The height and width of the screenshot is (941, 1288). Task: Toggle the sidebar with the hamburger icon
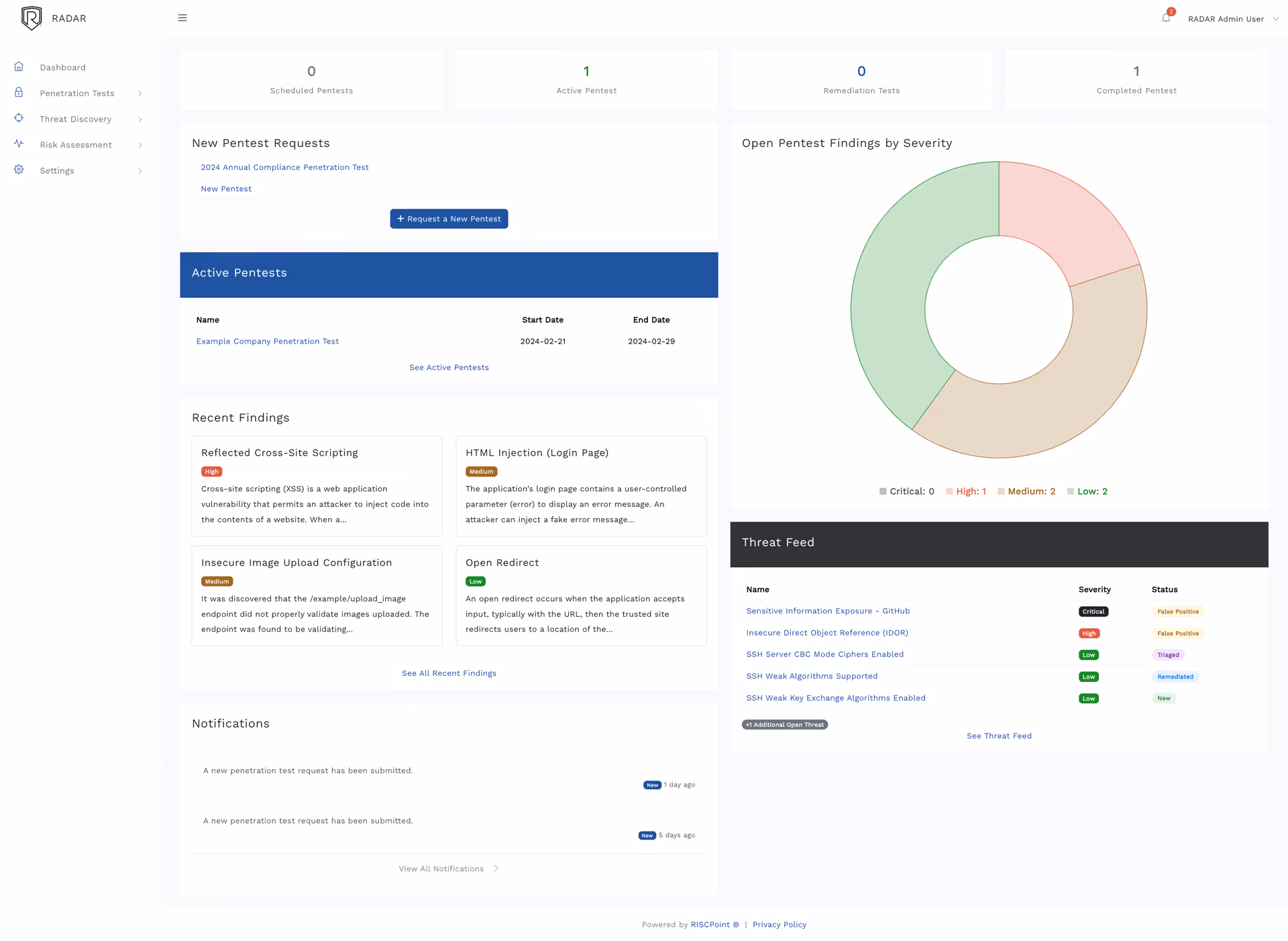182,17
